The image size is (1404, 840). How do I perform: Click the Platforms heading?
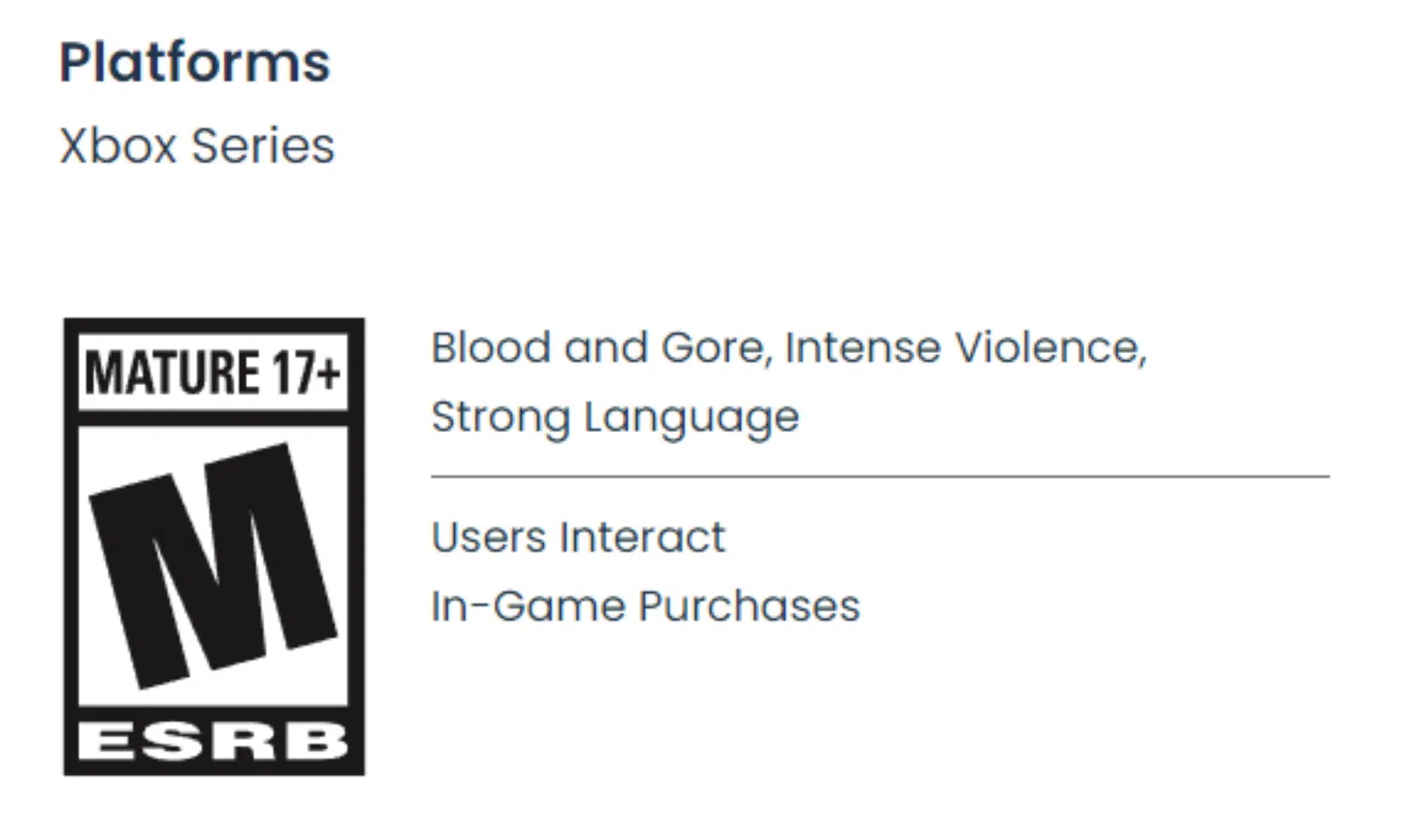(x=195, y=63)
